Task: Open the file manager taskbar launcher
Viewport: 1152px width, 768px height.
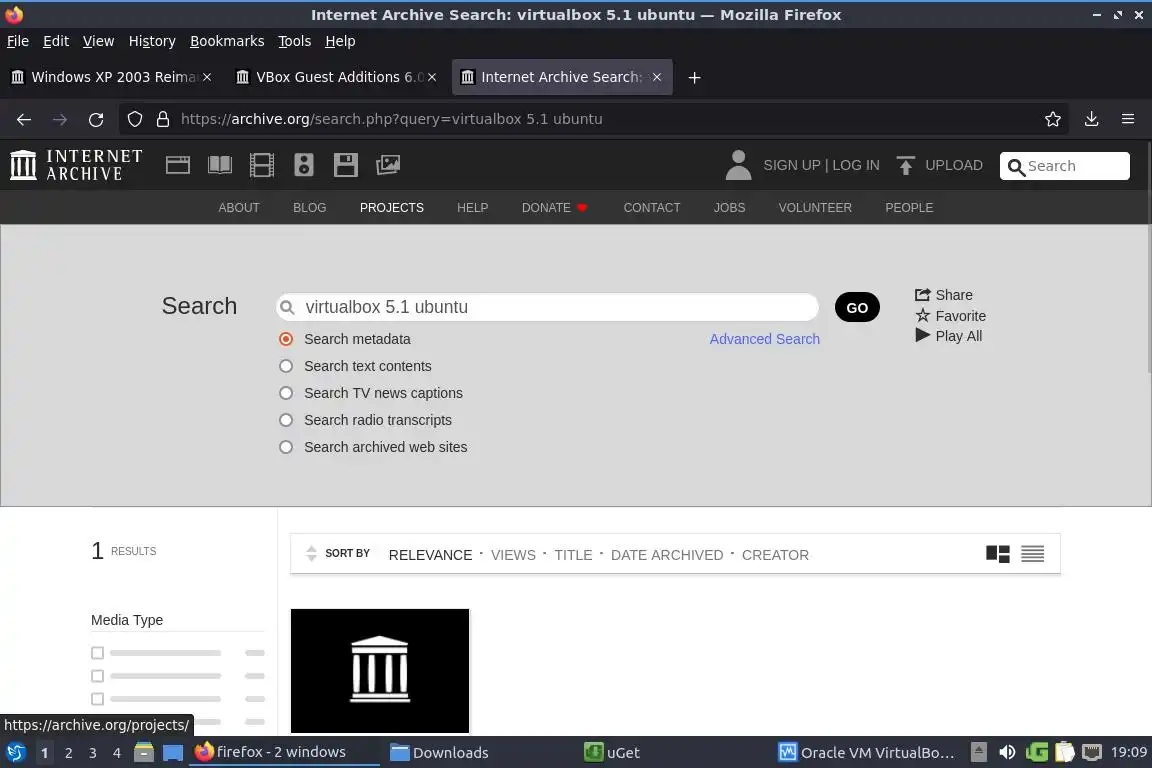Action: [144, 753]
